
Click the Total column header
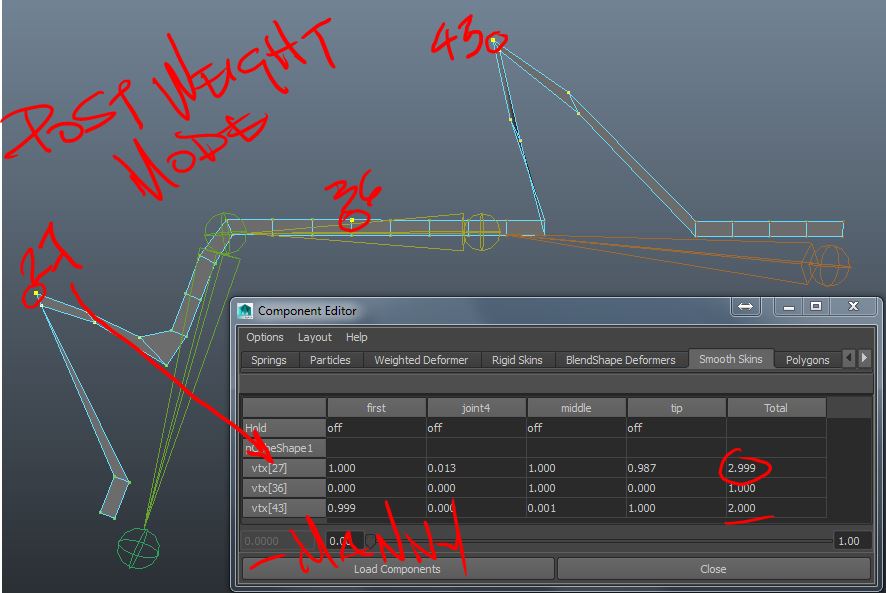tap(776, 407)
